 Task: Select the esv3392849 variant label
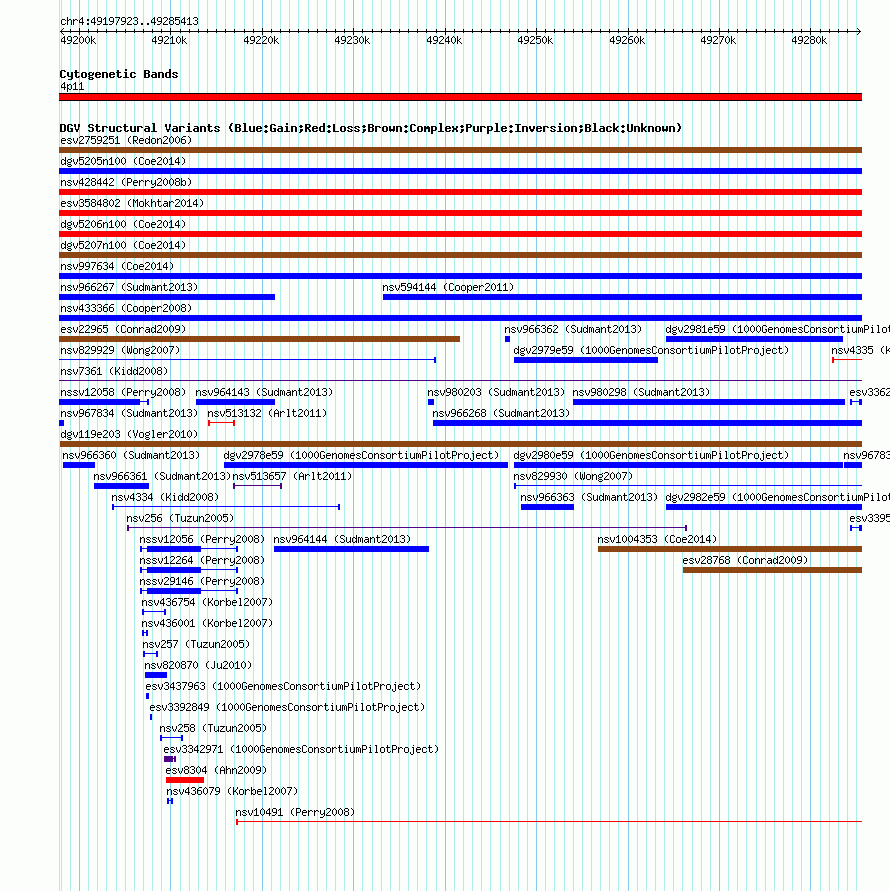point(287,707)
